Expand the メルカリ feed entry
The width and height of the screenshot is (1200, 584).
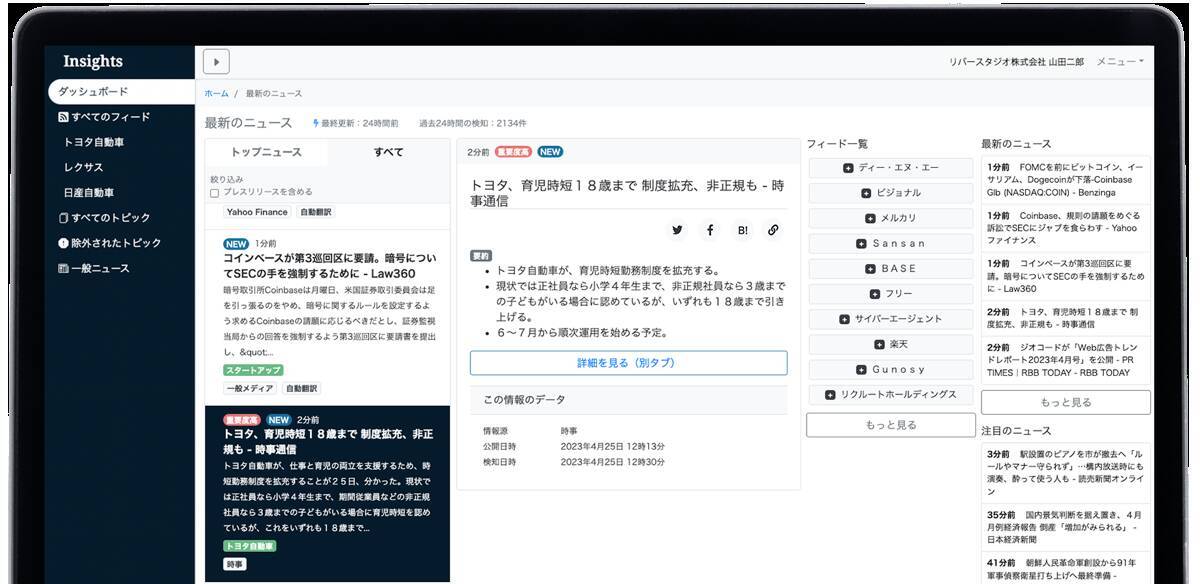[x=890, y=218]
